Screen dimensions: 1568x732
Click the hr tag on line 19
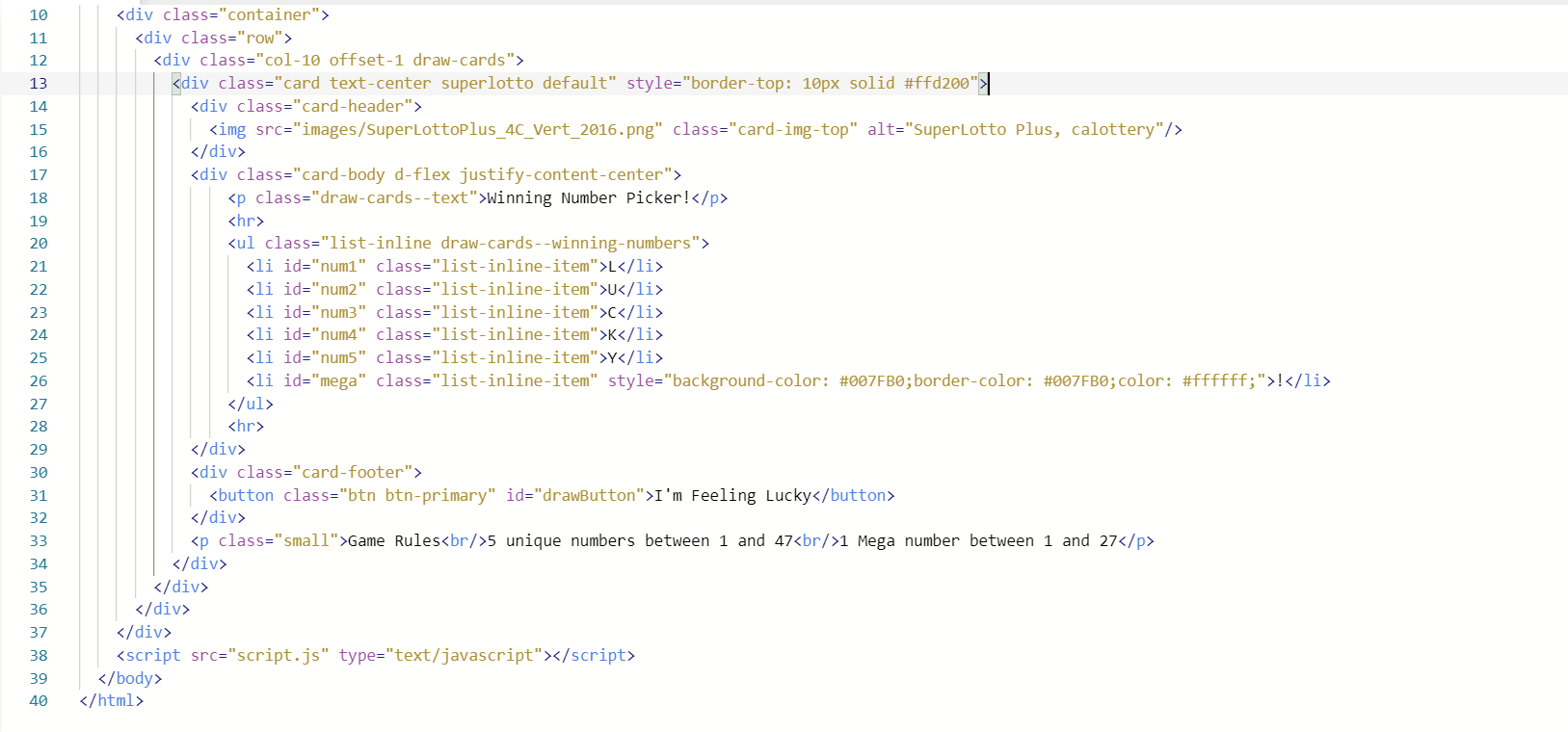click(x=246, y=221)
